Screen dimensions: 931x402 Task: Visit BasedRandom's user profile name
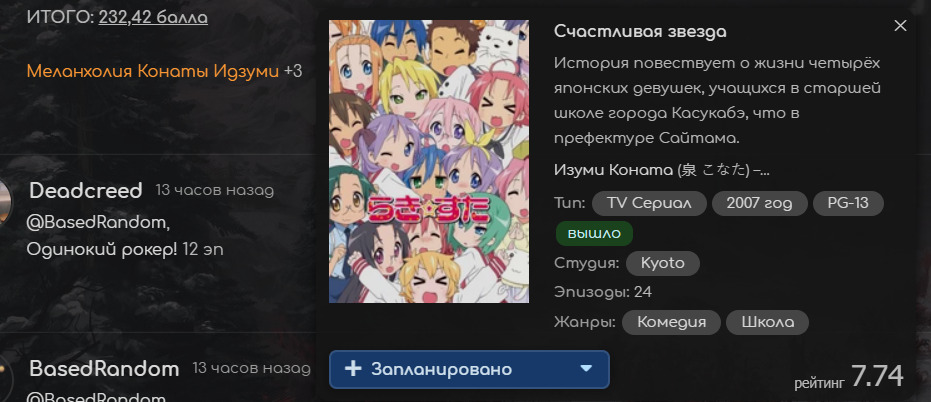tap(104, 369)
